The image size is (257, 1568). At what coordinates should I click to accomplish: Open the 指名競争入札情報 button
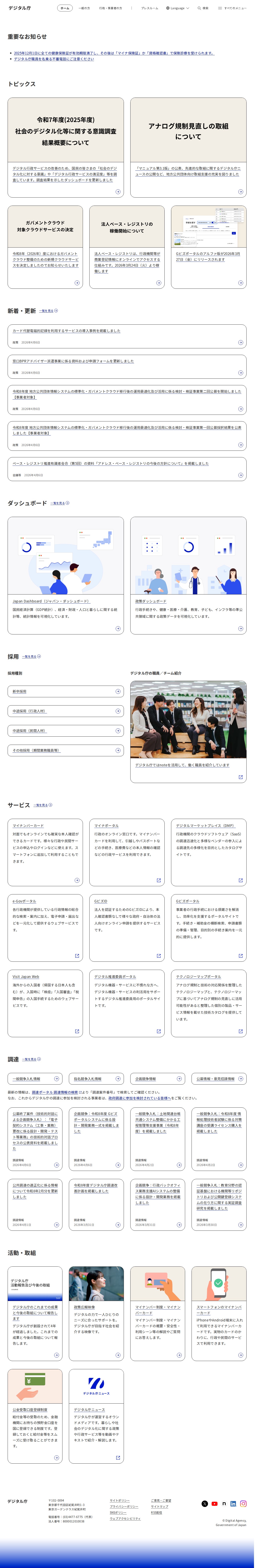coord(96,1079)
